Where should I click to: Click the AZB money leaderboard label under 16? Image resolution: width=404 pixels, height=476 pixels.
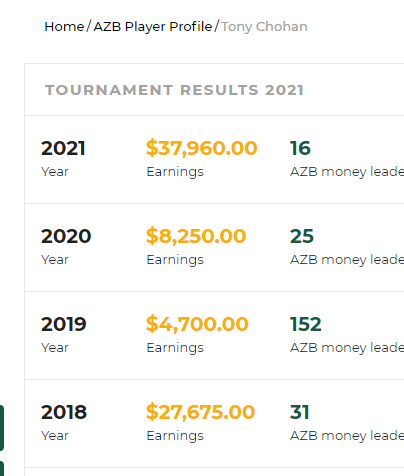click(347, 172)
